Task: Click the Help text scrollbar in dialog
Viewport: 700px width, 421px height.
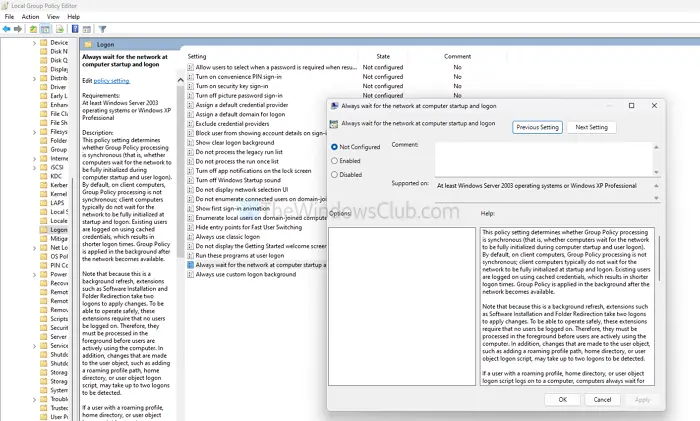Action: coord(659,259)
